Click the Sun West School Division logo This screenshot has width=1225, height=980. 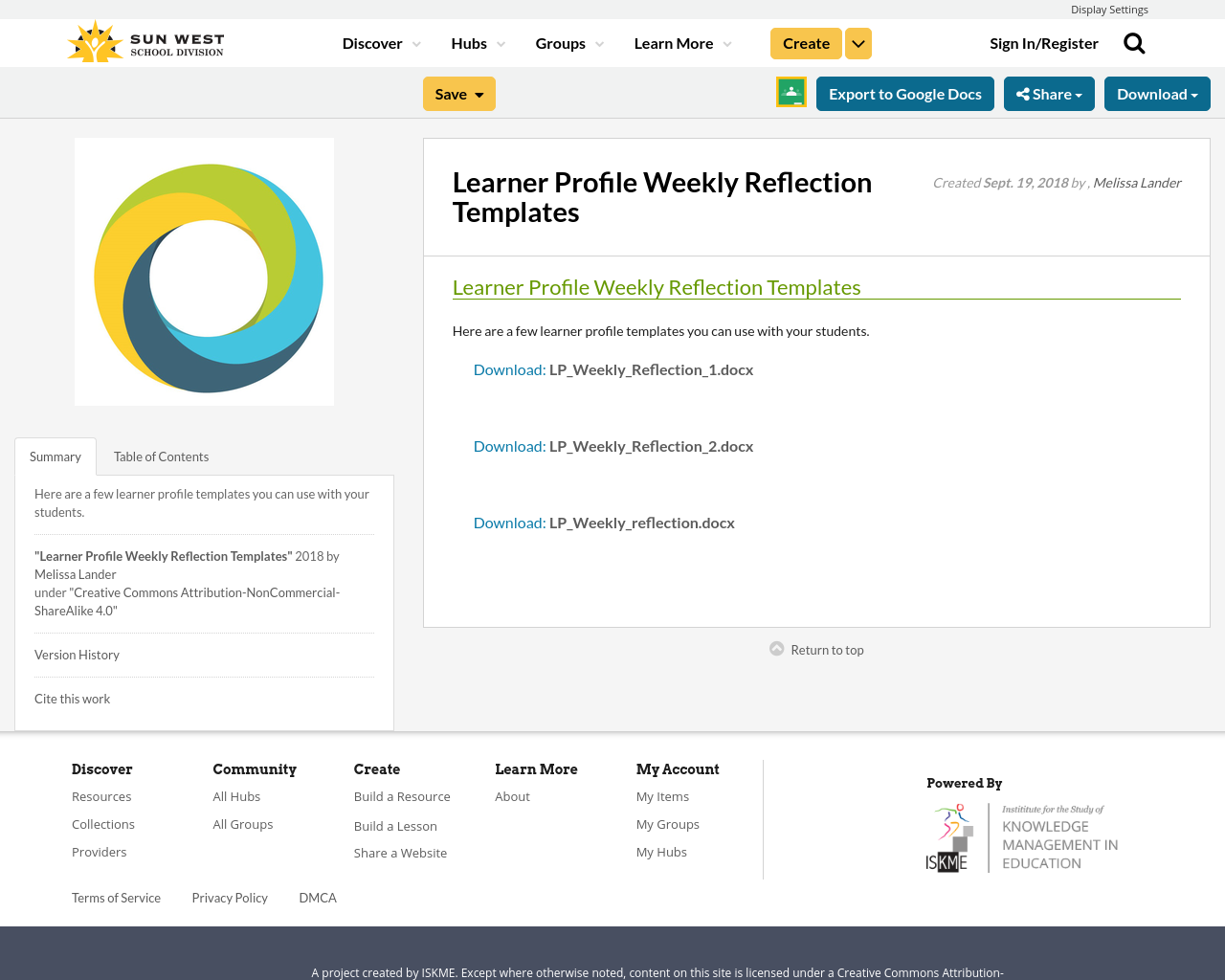[x=145, y=39]
